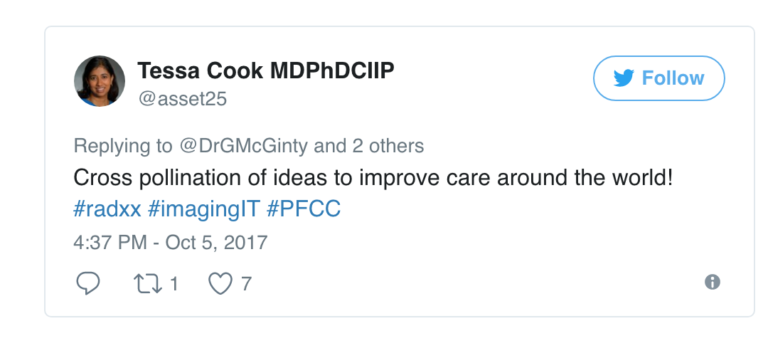Click the retweet count of 1
768x363 pixels.
pos(174,284)
